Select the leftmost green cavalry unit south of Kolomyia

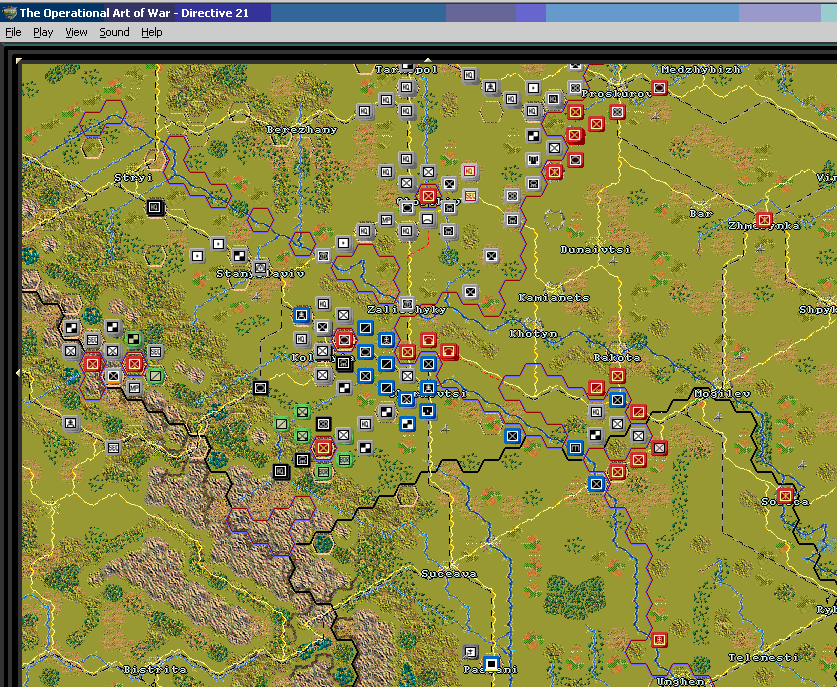coord(281,424)
